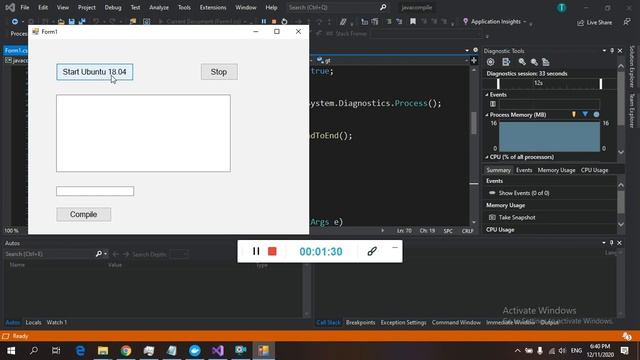Open the Analyze menu

point(159,7)
